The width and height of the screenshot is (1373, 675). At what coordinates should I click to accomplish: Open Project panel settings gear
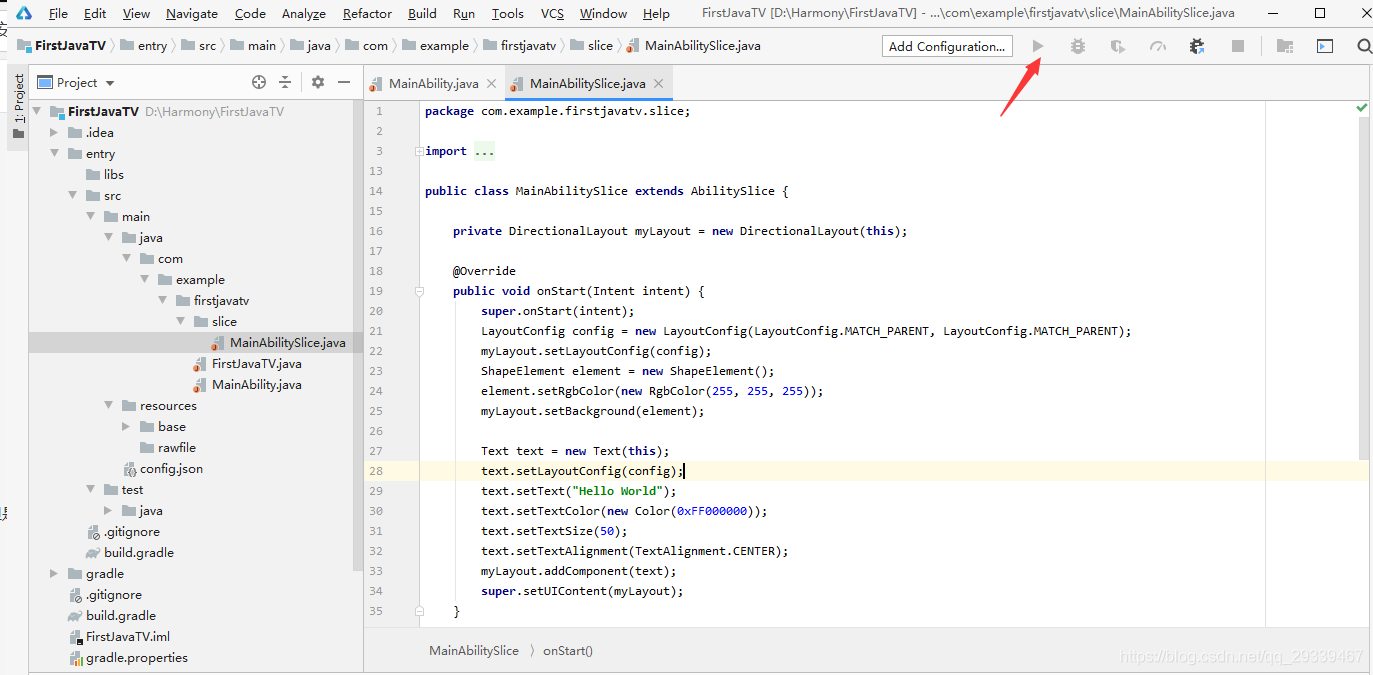(x=318, y=82)
